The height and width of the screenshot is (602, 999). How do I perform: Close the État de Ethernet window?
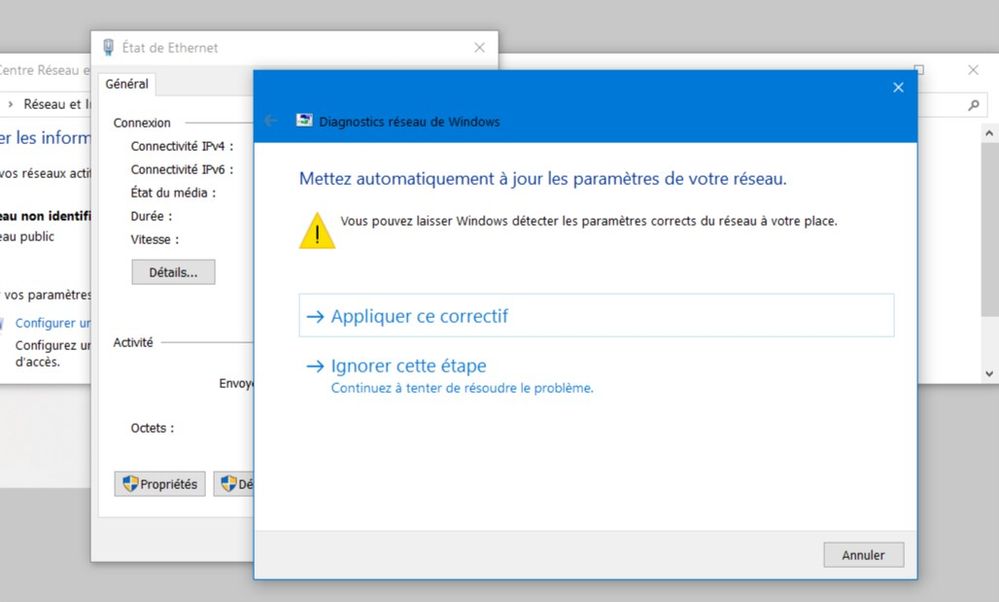click(479, 48)
